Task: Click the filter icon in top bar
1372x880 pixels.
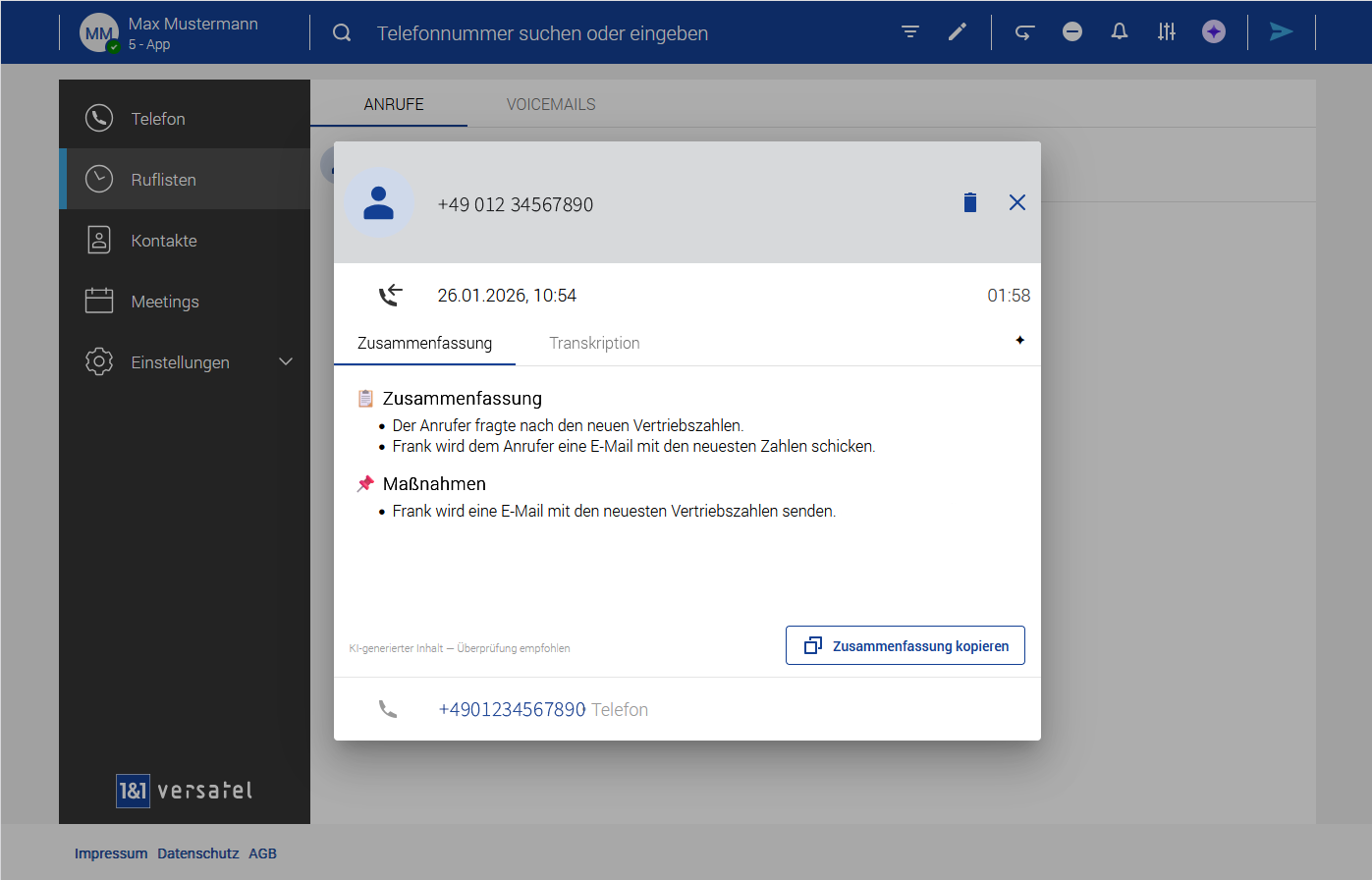Action: (910, 32)
